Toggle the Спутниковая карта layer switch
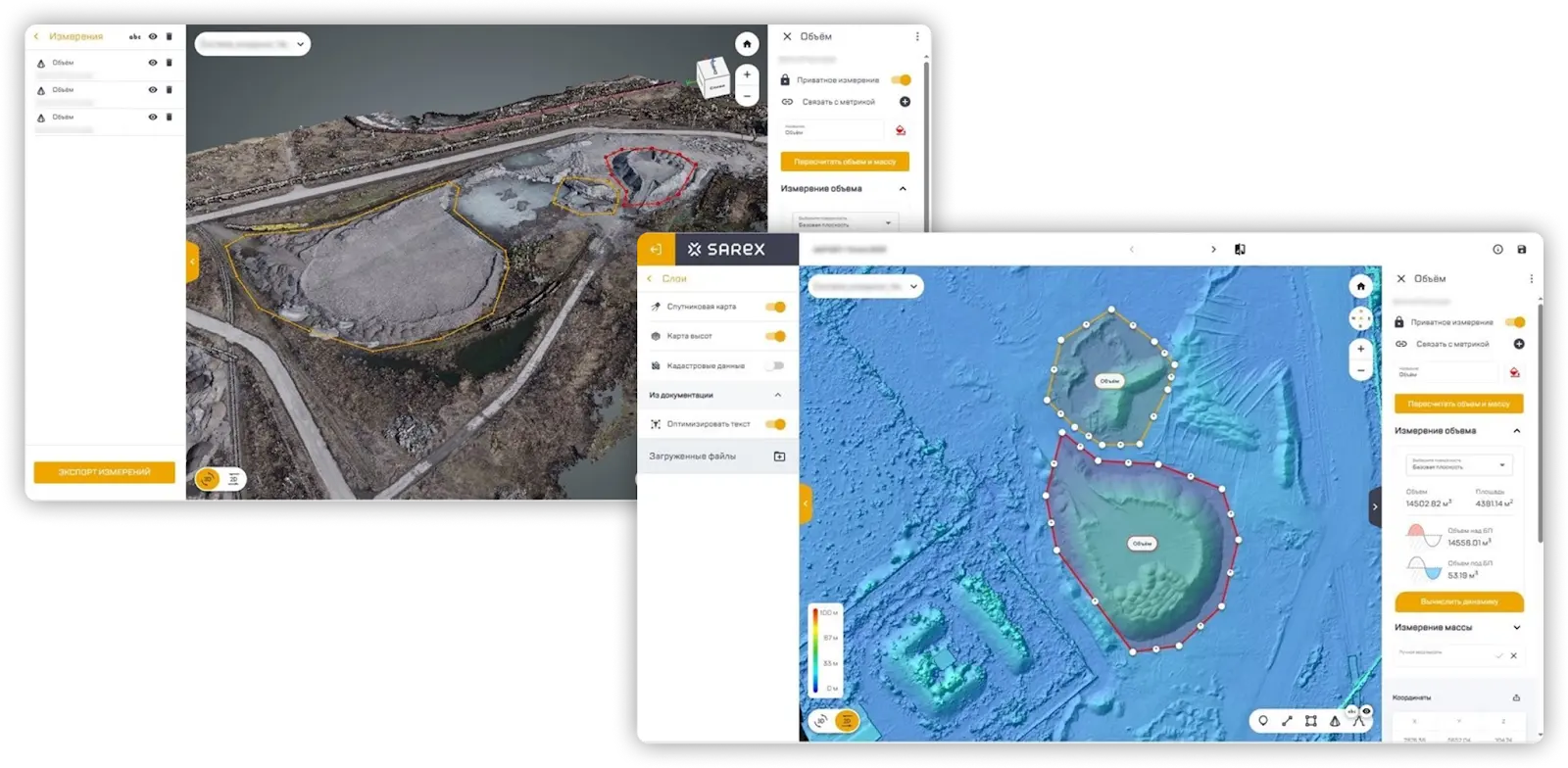Image resolution: width=1568 pixels, height=768 pixels. pos(775,307)
